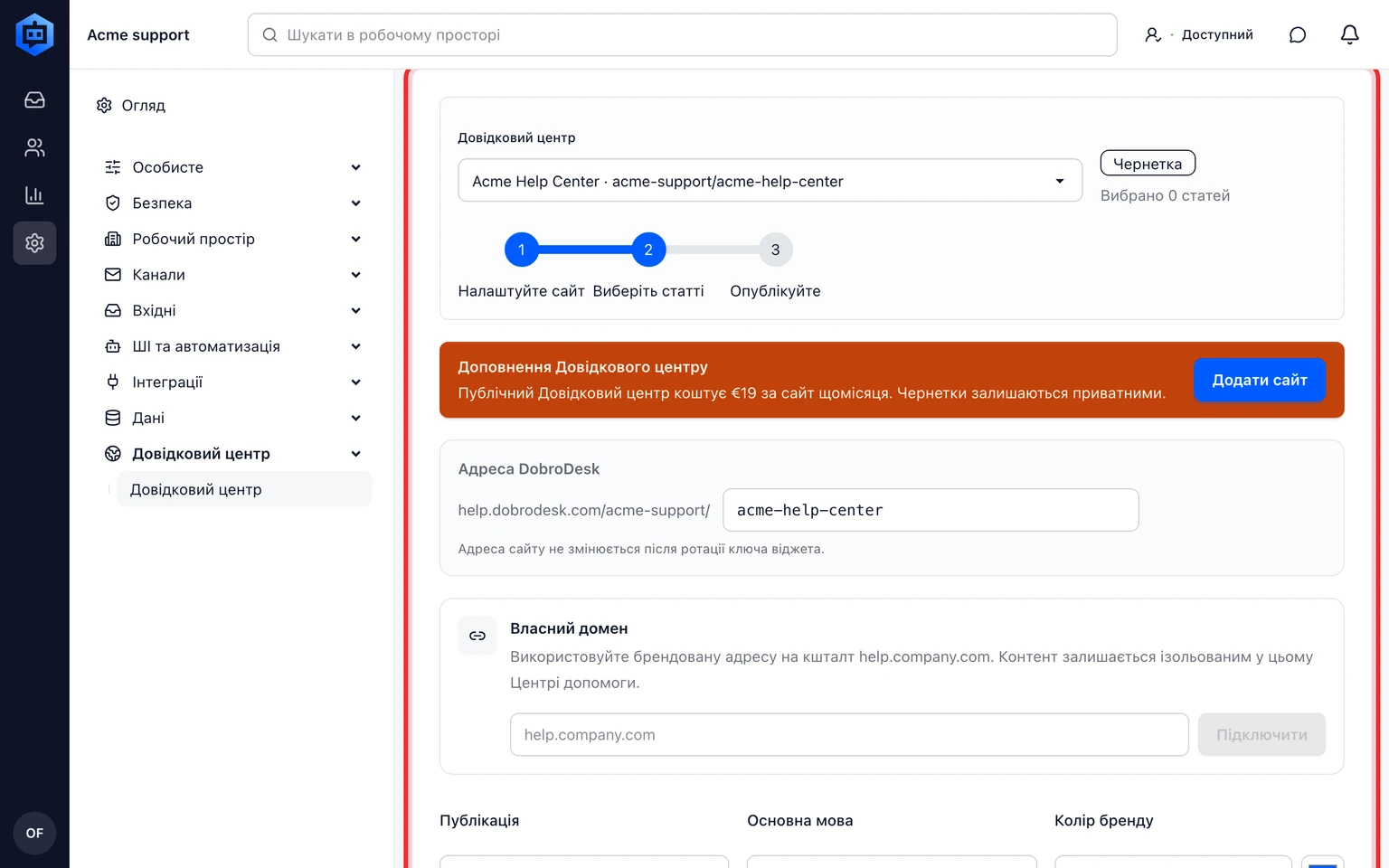
Task: Expand the Канали chevron
Action: (x=356, y=275)
